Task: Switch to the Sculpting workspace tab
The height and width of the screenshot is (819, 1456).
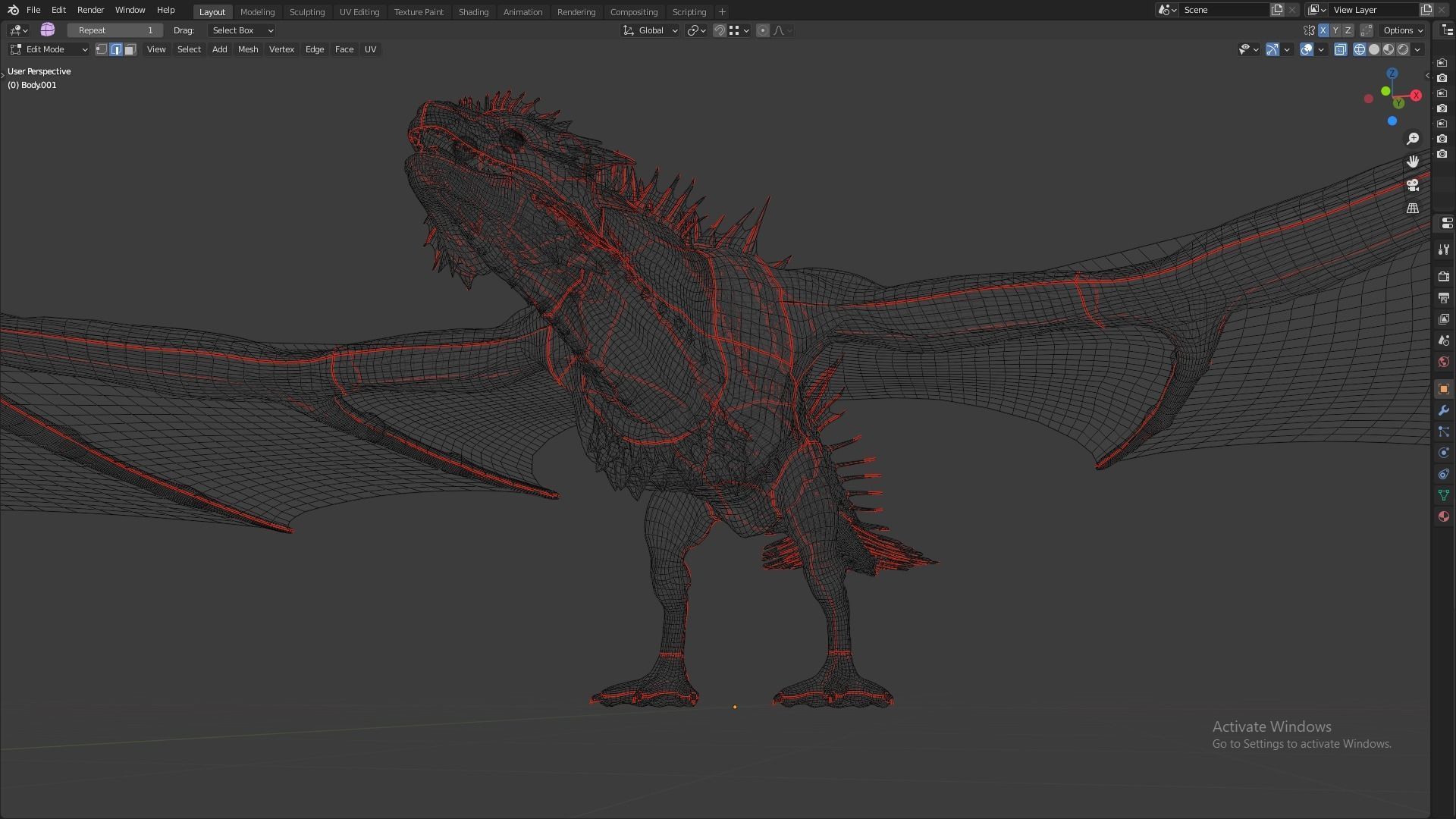Action: (x=306, y=12)
